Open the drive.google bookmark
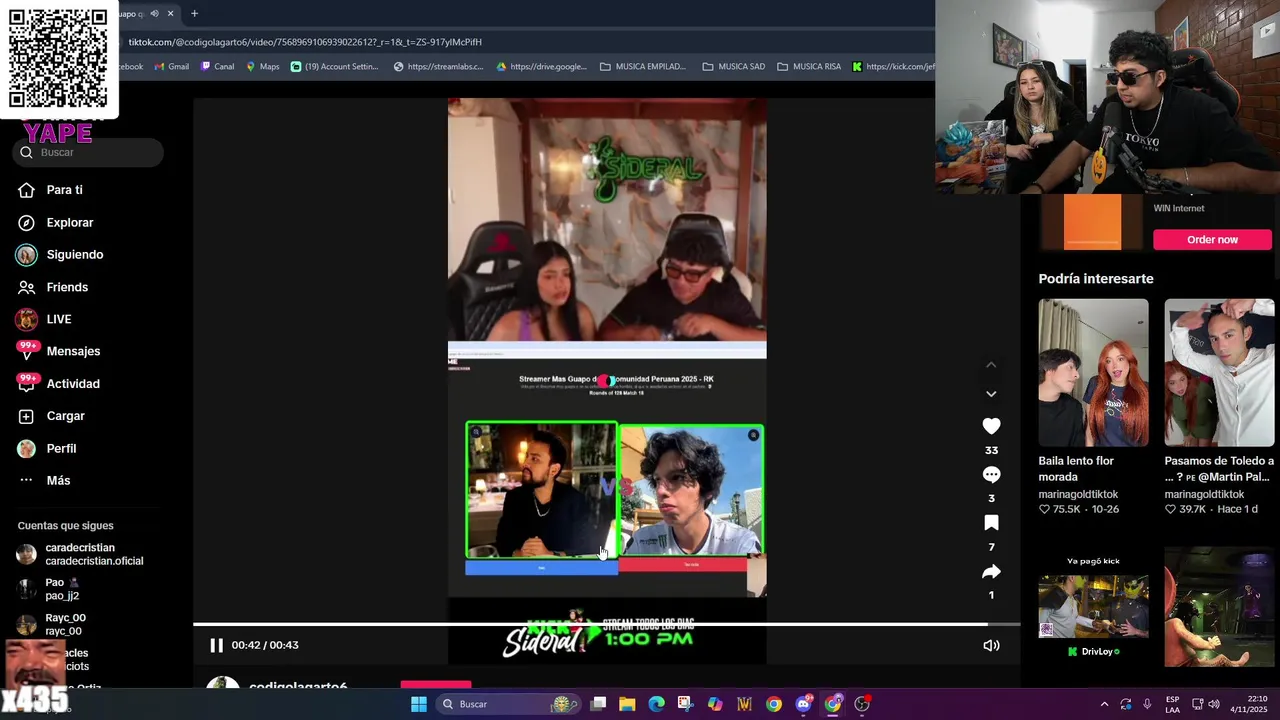1280x720 pixels. (541, 67)
